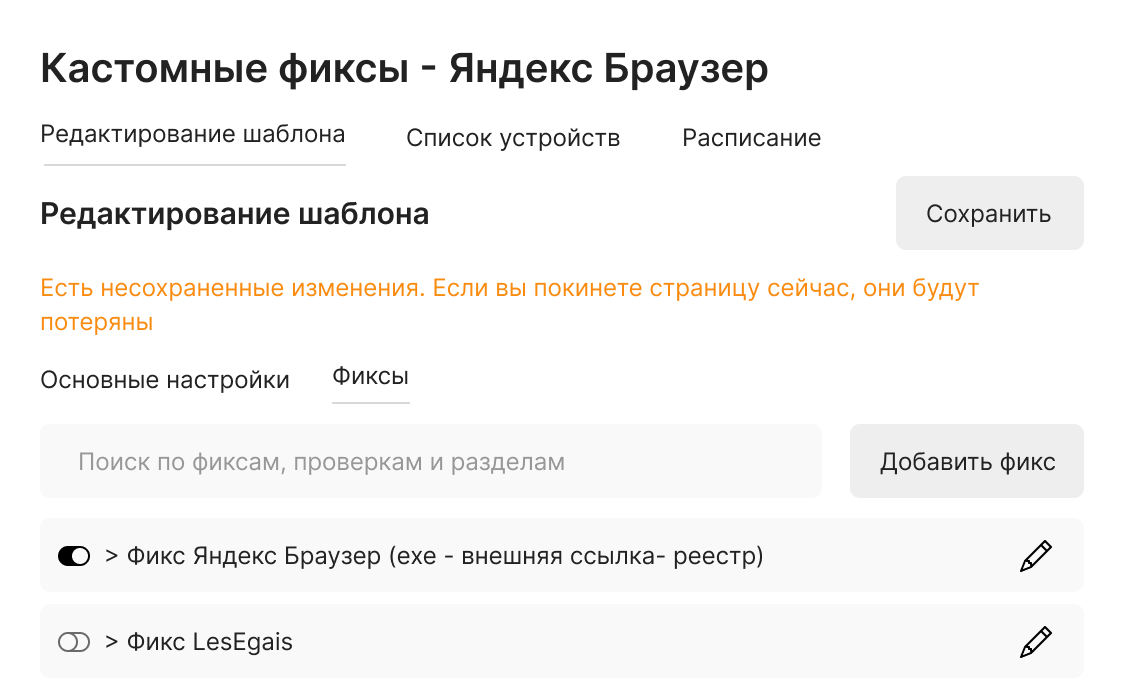This screenshot has height=700, width=1130.
Task: Select the Редактирование шаблона top tab
Action: tap(193, 135)
